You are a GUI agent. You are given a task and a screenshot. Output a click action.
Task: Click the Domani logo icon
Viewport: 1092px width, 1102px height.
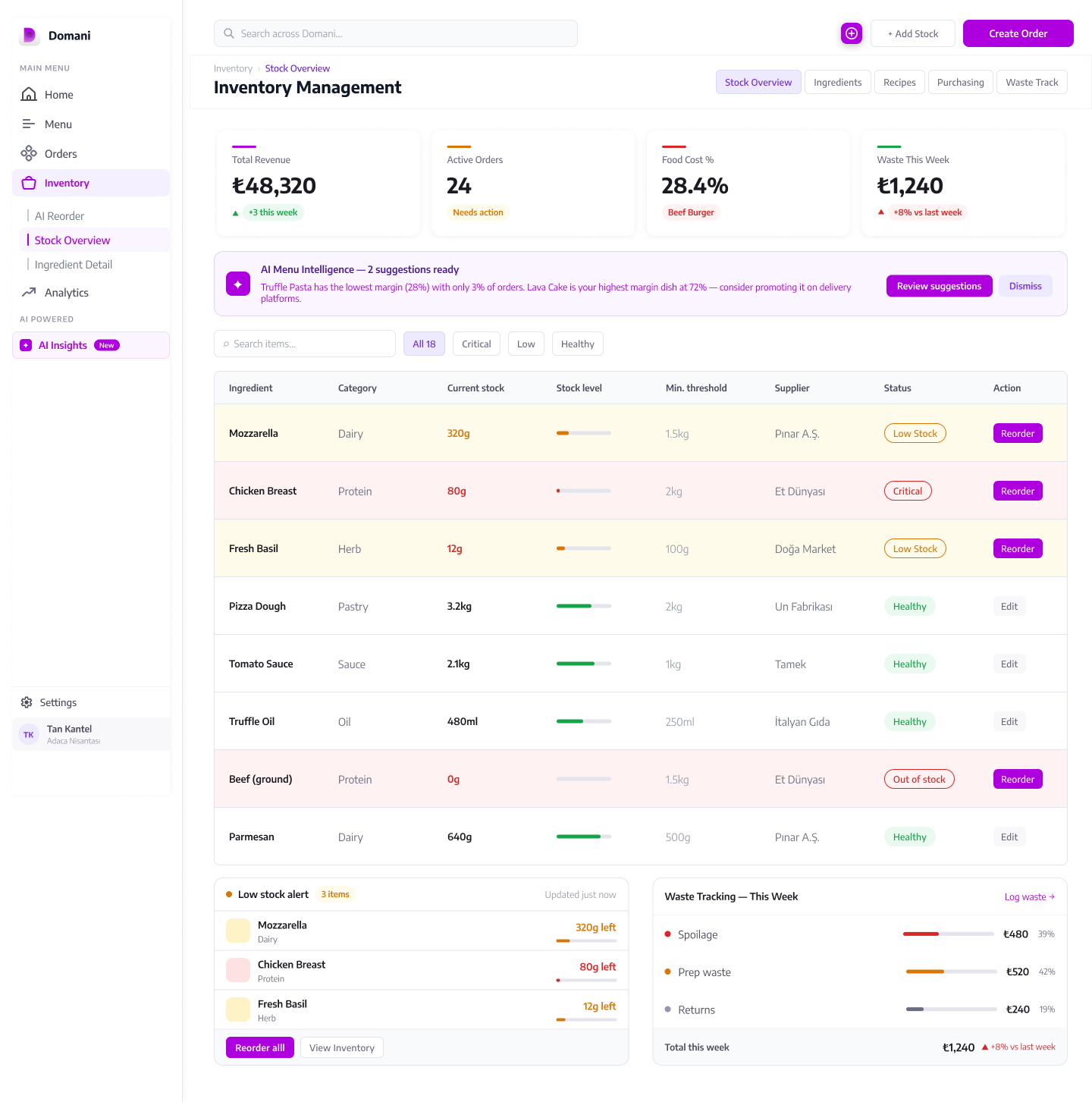pyautogui.click(x=29, y=36)
